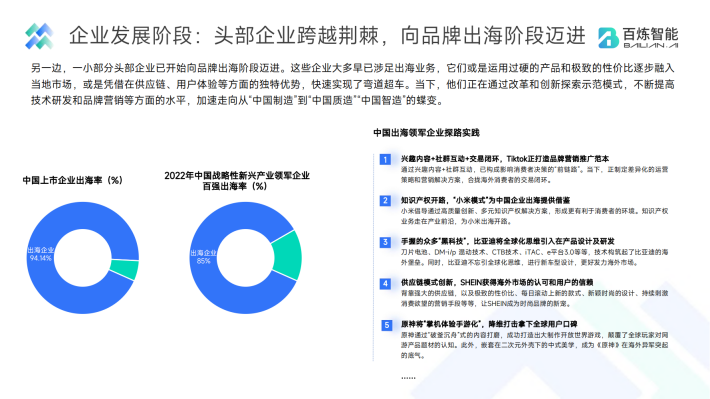Click the title 企业发展阶段 heading
The height and width of the screenshot is (399, 710).
point(327,36)
